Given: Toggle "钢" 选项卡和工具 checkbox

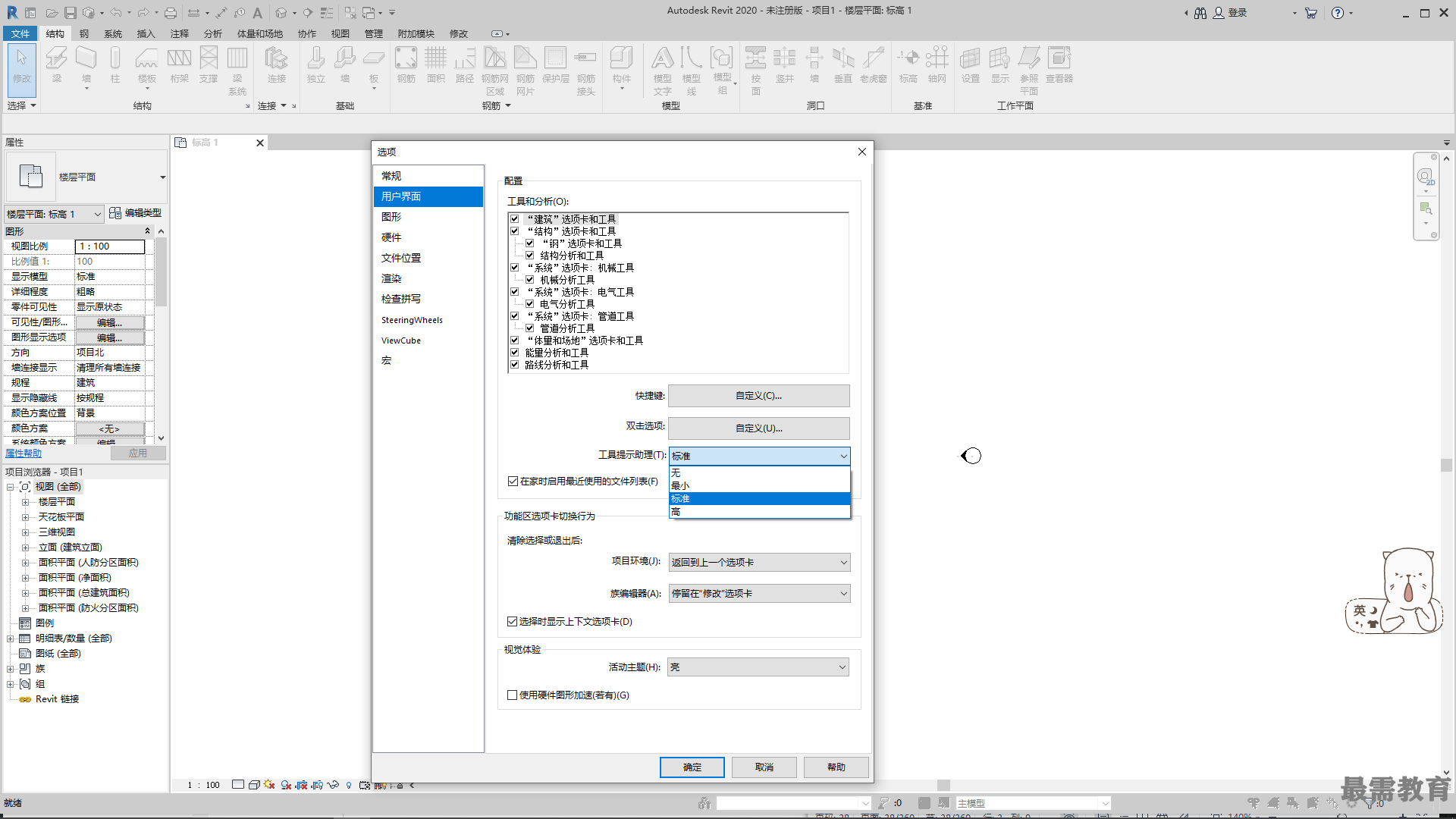Looking at the screenshot, I should 529,243.
